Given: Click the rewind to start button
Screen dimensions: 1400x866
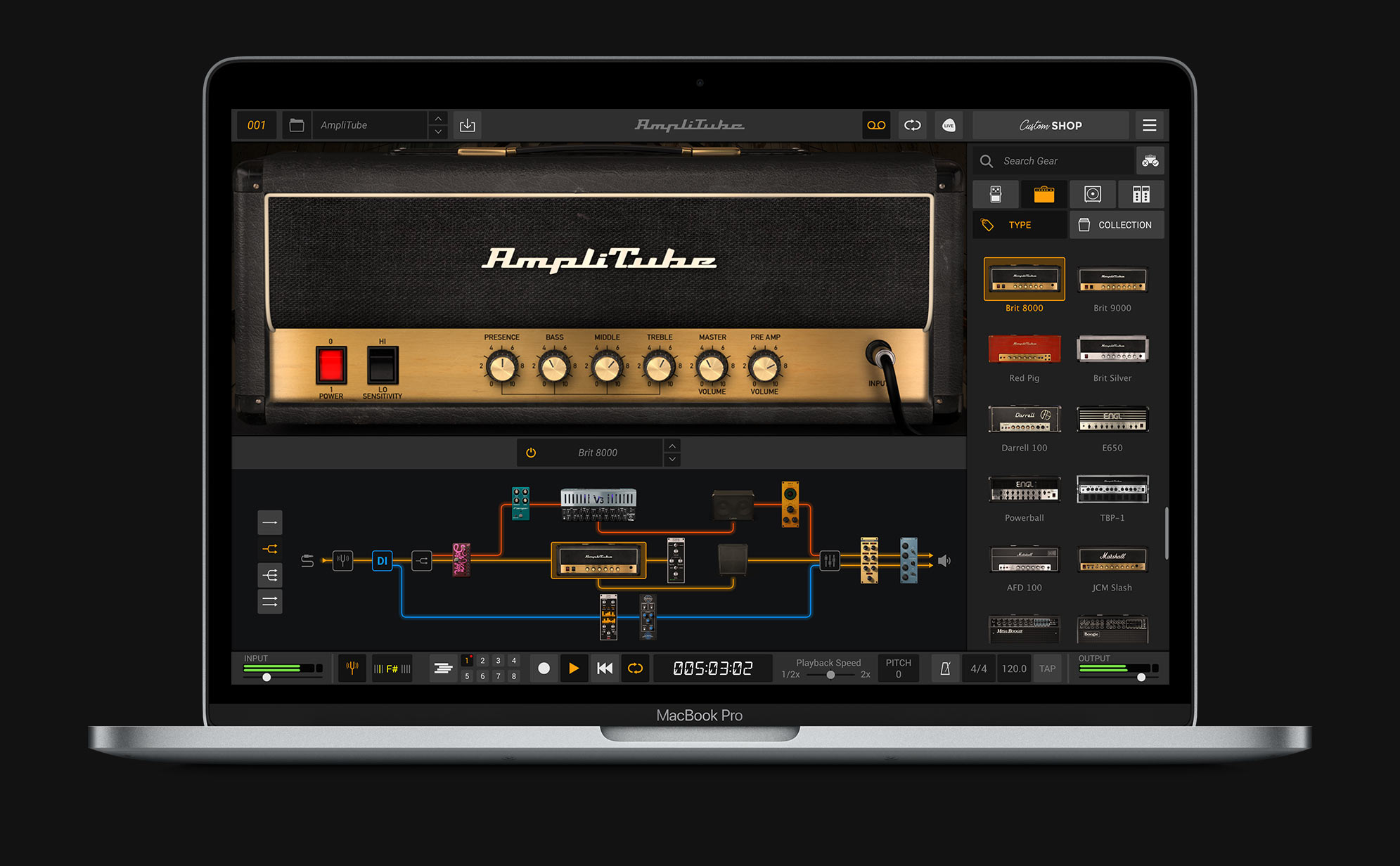Looking at the screenshot, I should [x=605, y=668].
